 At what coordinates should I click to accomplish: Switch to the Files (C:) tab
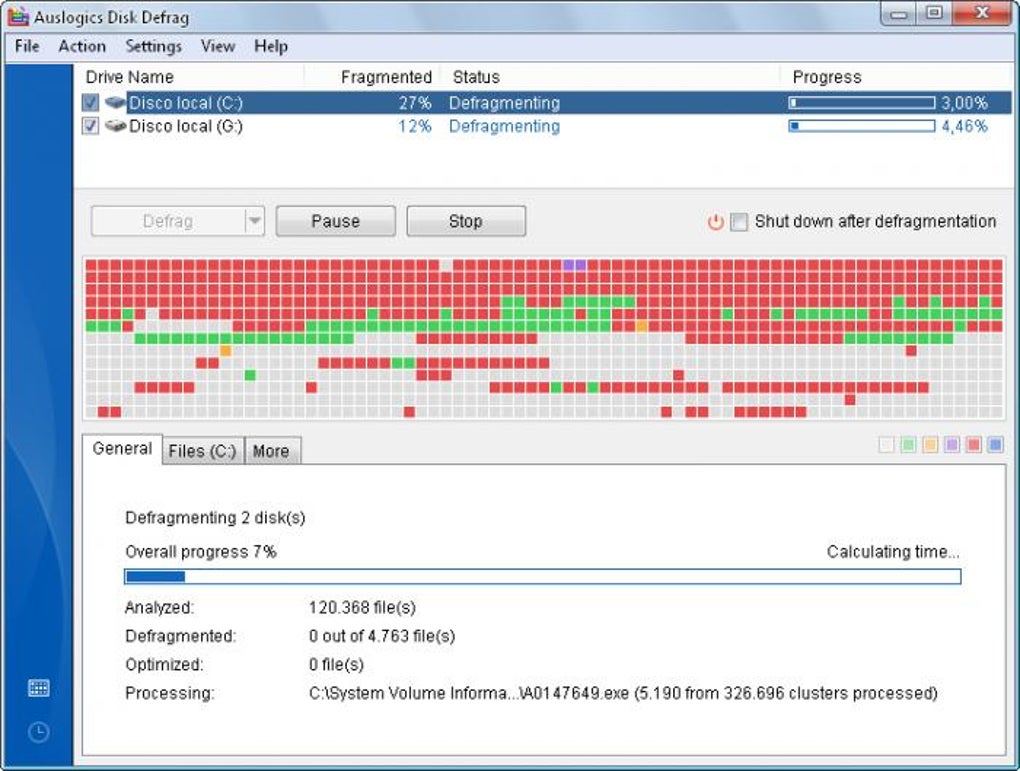coord(202,451)
